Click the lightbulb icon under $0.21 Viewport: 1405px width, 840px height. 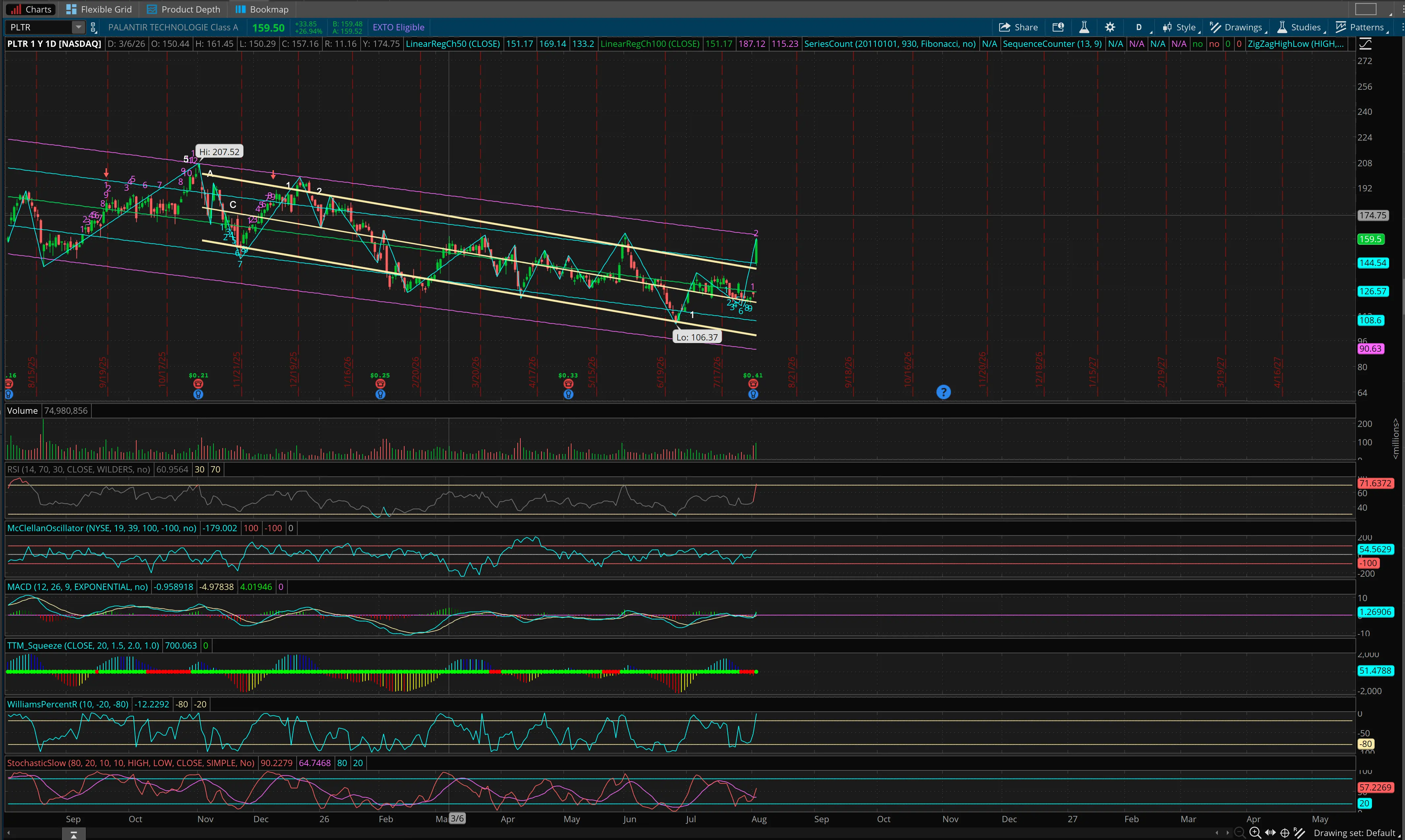pos(198,394)
